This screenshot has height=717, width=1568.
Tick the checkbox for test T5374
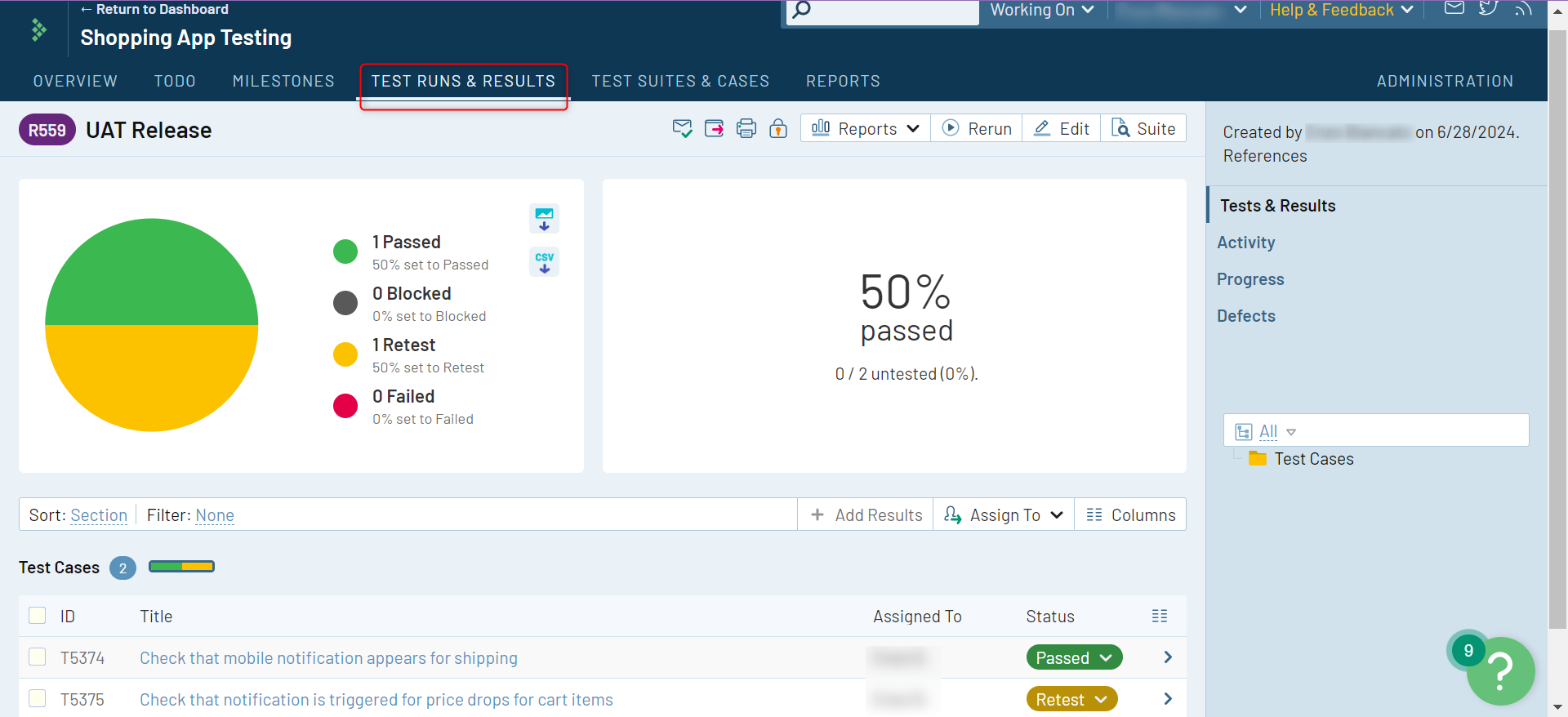[38, 657]
